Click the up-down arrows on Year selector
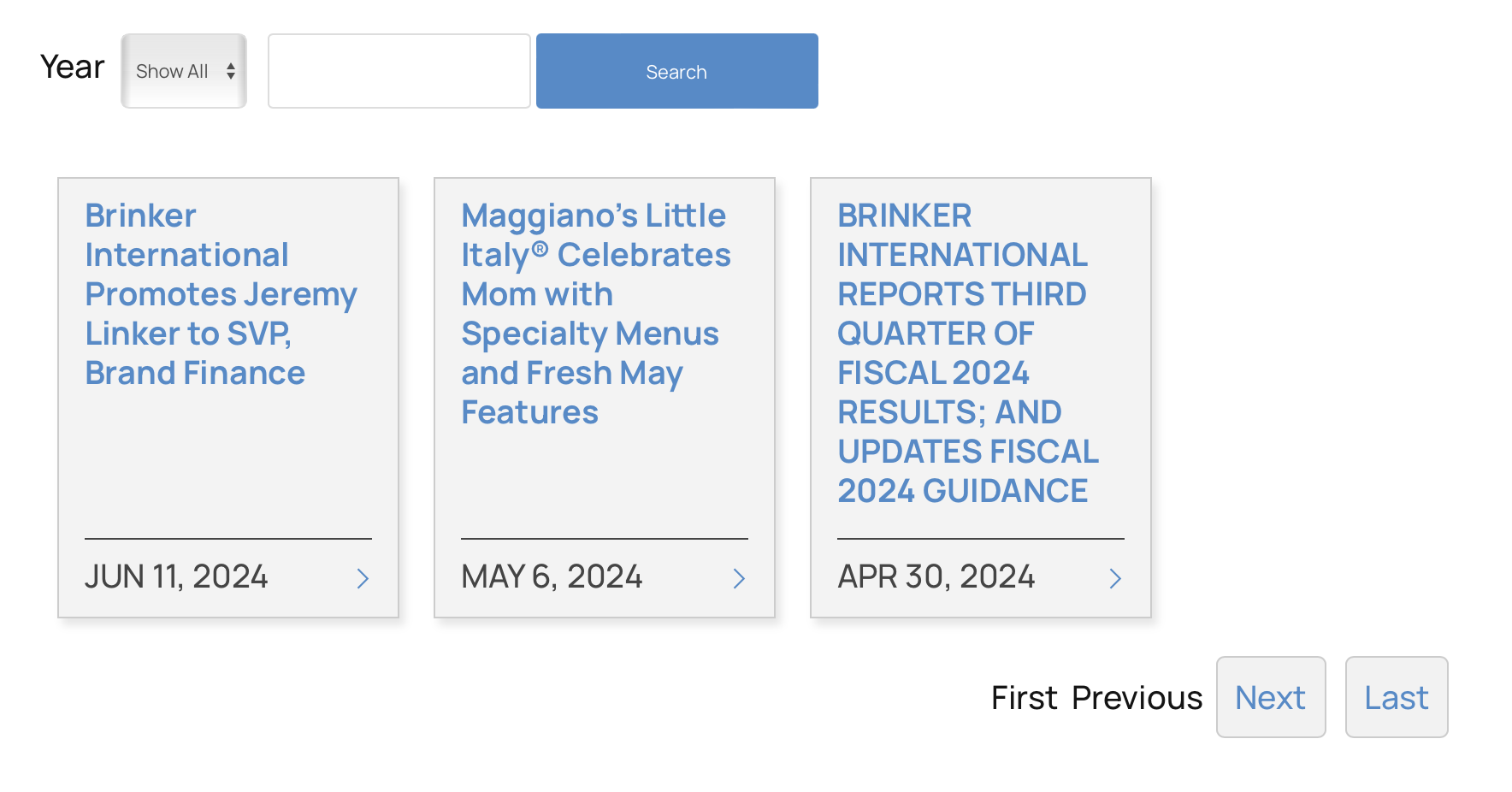The image size is (1512, 792). click(231, 71)
